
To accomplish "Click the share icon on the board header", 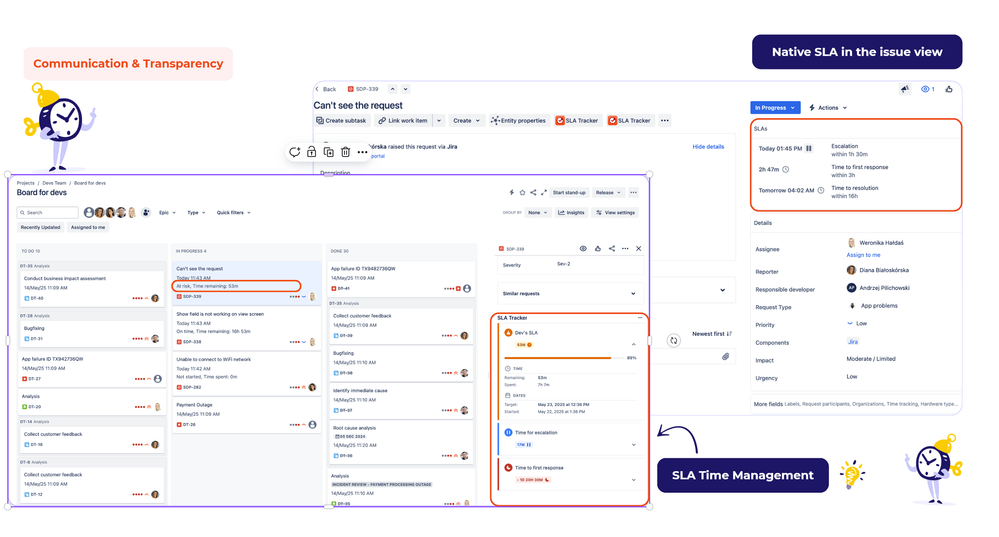I will (x=533, y=192).
